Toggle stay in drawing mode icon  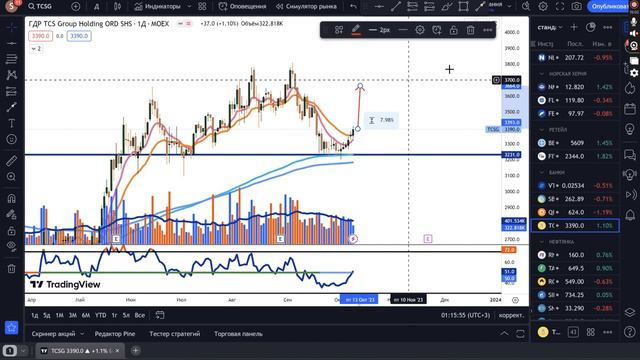click(11, 215)
